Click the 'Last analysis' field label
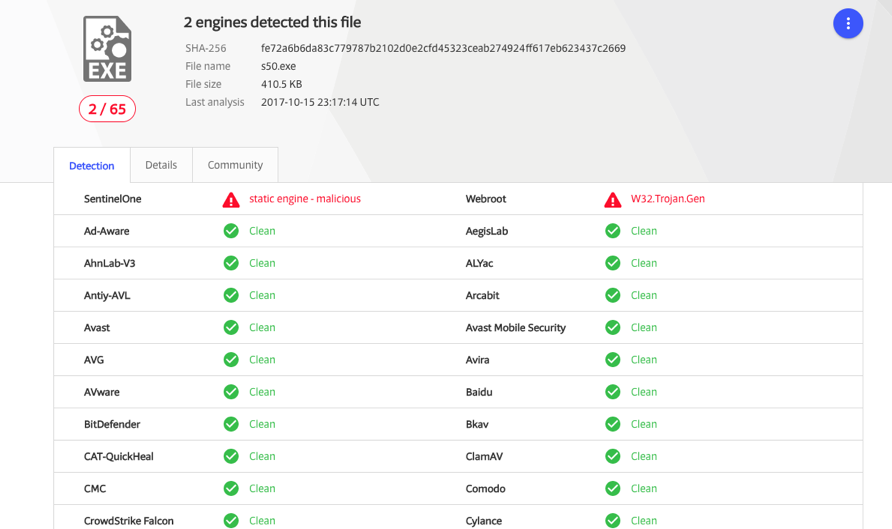The width and height of the screenshot is (892, 529). 214,102
